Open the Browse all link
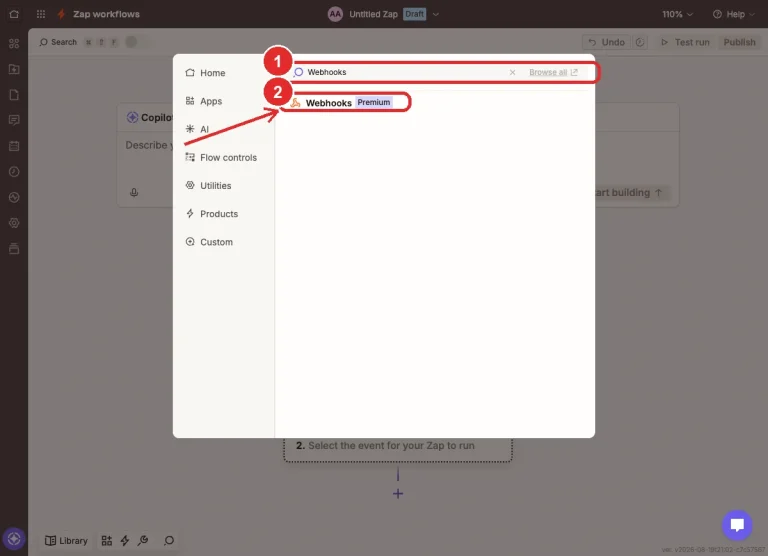The height and width of the screenshot is (556, 768). click(553, 73)
